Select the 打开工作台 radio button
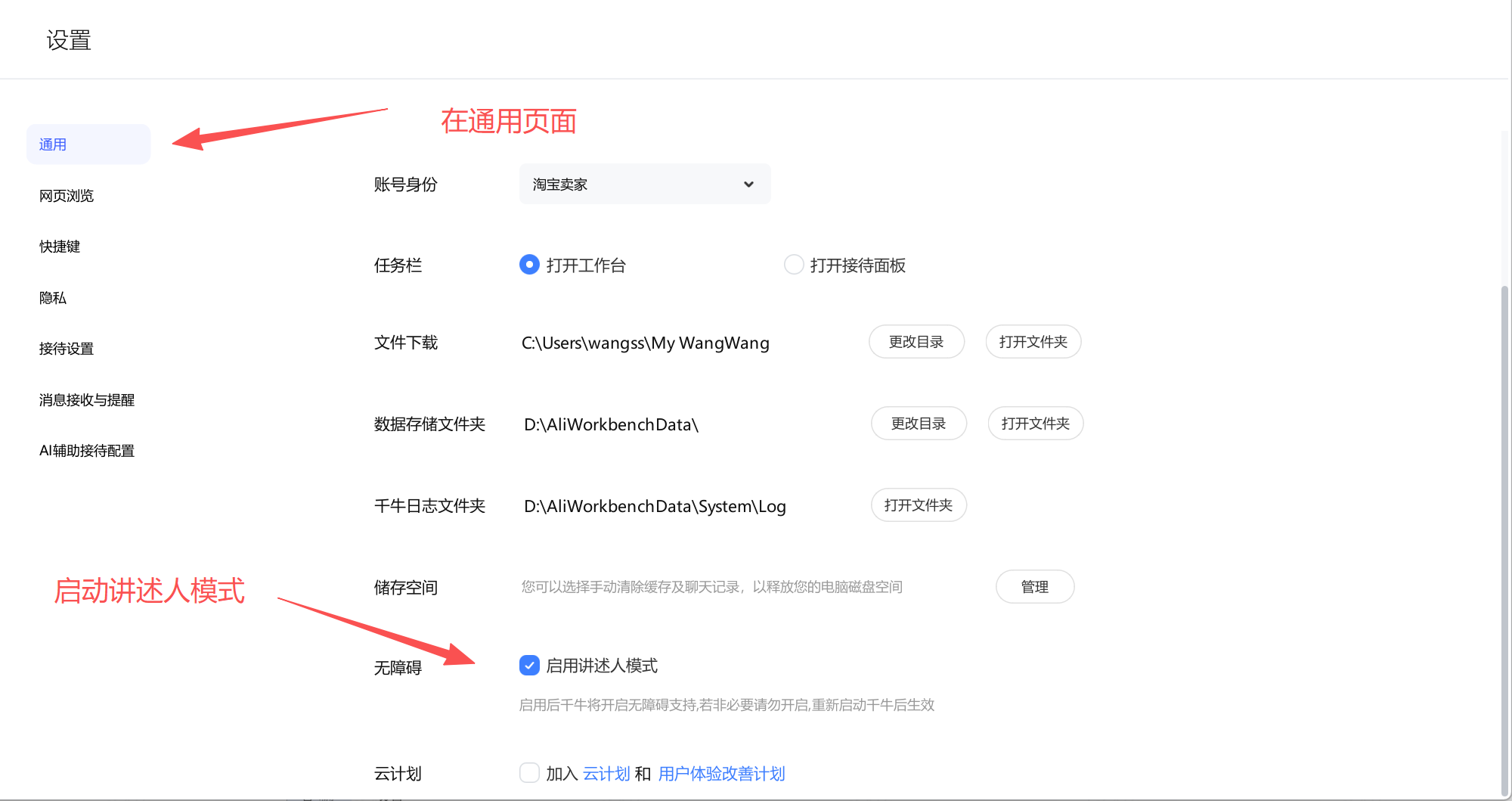The width and height of the screenshot is (1512, 801). pyautogui.click(x=529, y=265)
